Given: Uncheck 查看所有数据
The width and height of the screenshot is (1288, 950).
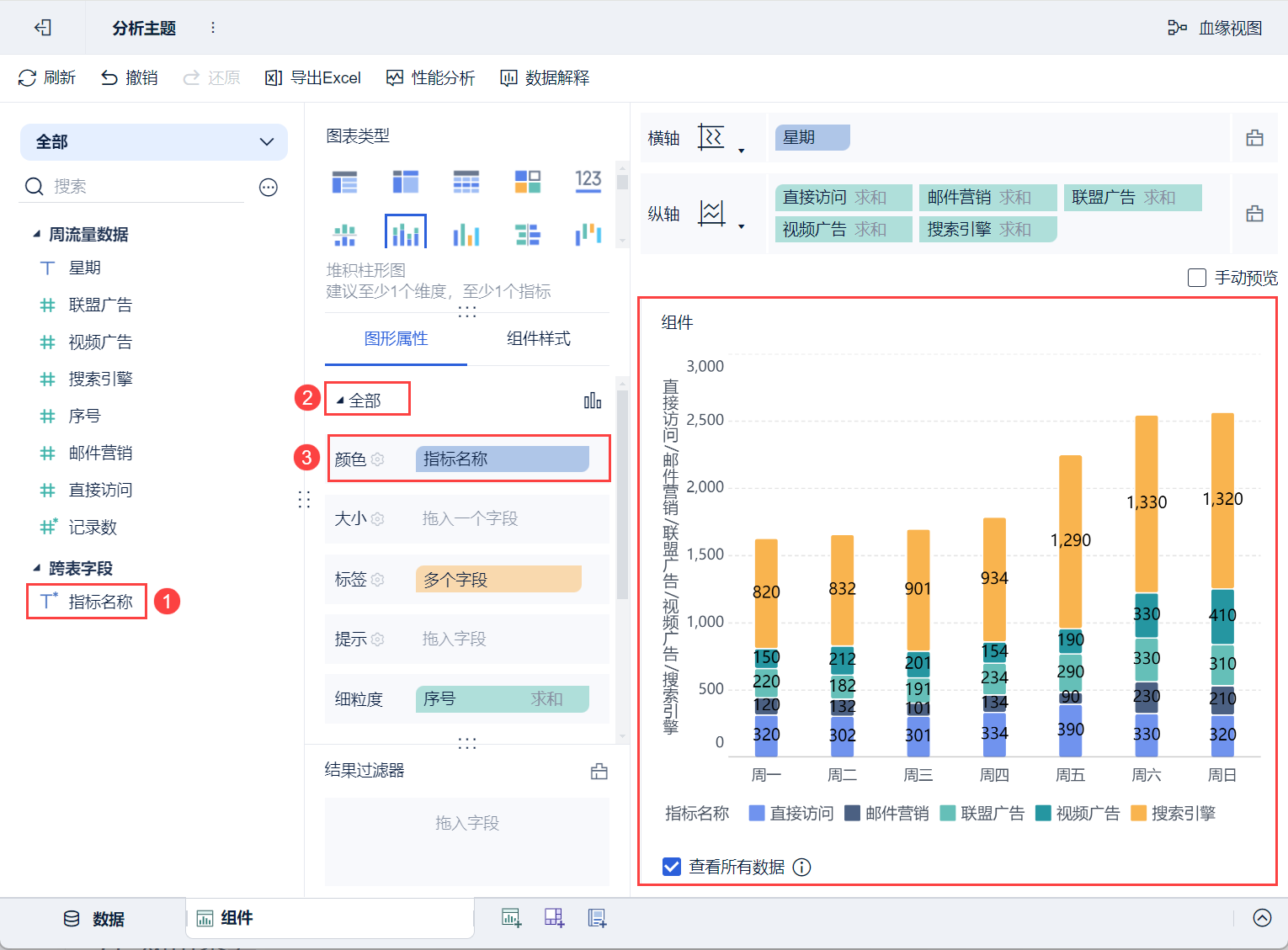Looking at the screenshot, I should click(672, 867).
